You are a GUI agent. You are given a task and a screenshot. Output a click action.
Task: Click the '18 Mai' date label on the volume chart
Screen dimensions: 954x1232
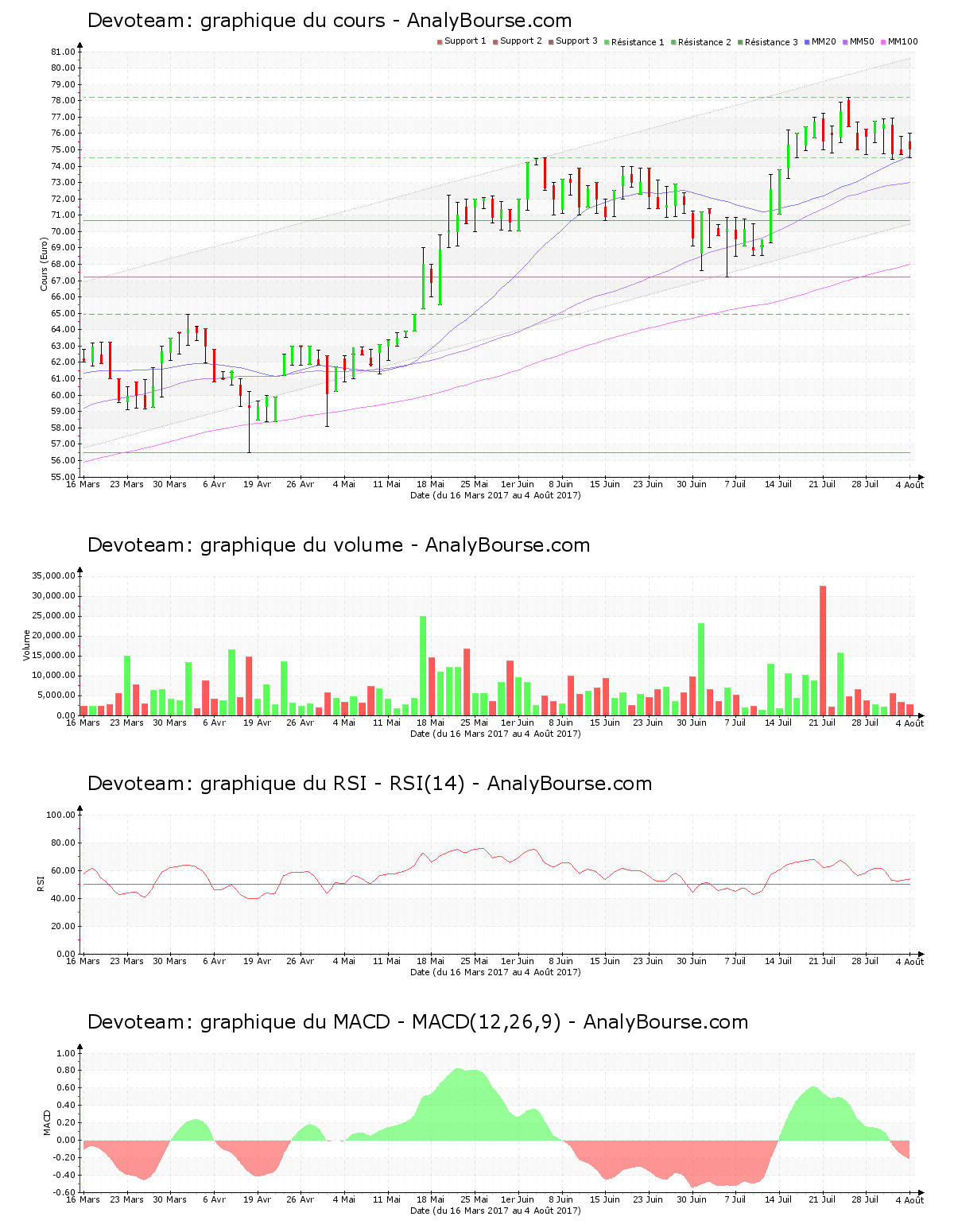pyautogui.click(x=431, y=723)
